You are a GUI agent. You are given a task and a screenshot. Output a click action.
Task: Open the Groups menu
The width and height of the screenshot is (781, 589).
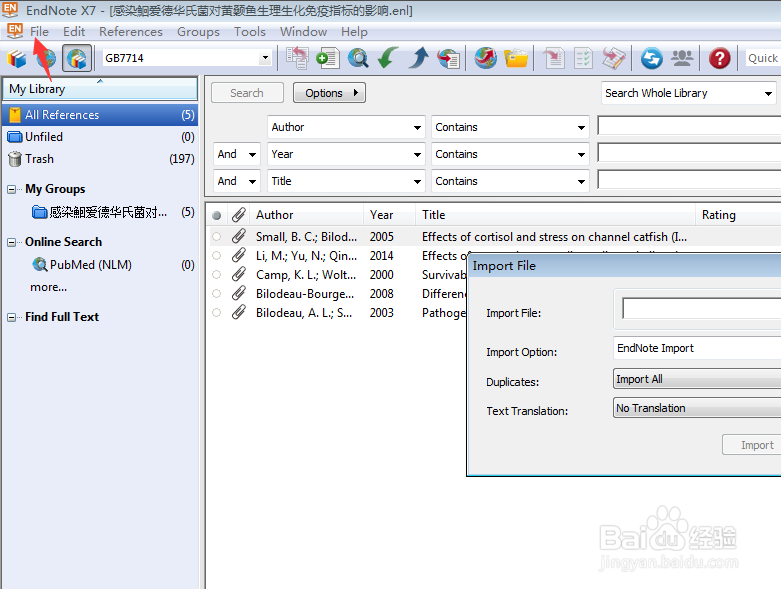[198, 31]
